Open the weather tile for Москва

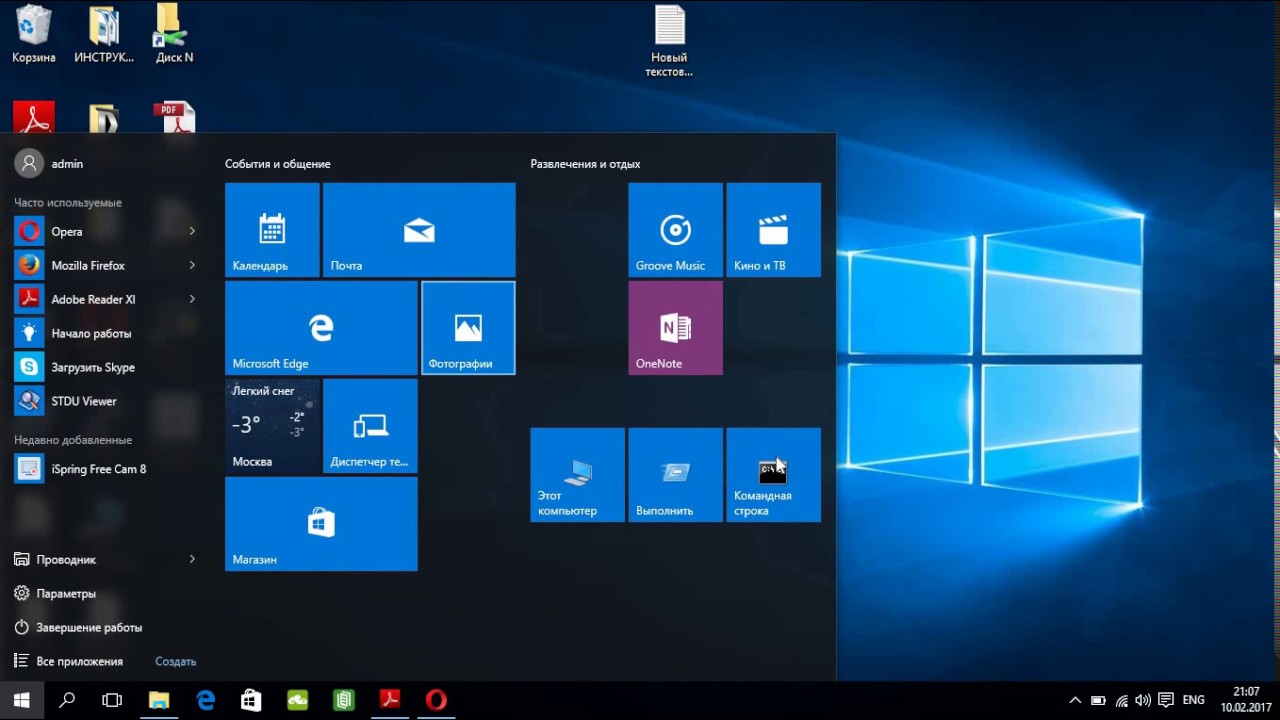tap(272, 426)
